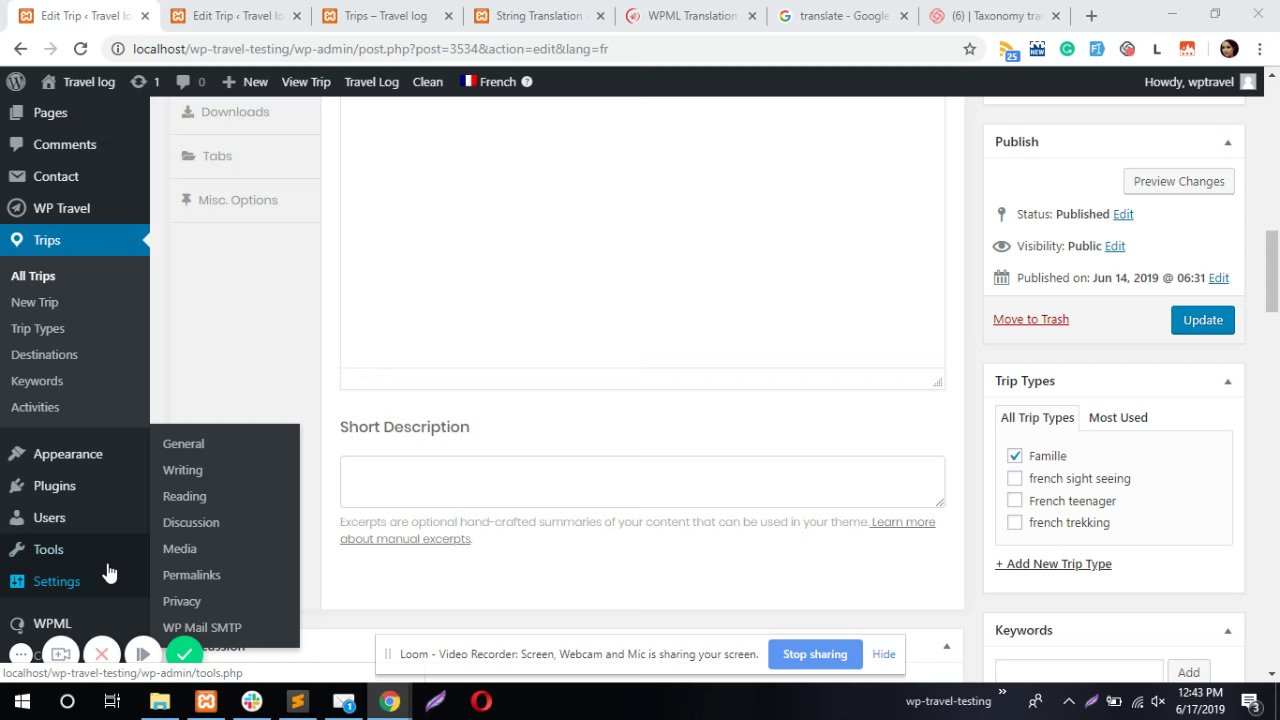The height and width of the screenshot is (720, 1280).
Task: Open Slack from the taskbar
Action: (x=252, y=701)
